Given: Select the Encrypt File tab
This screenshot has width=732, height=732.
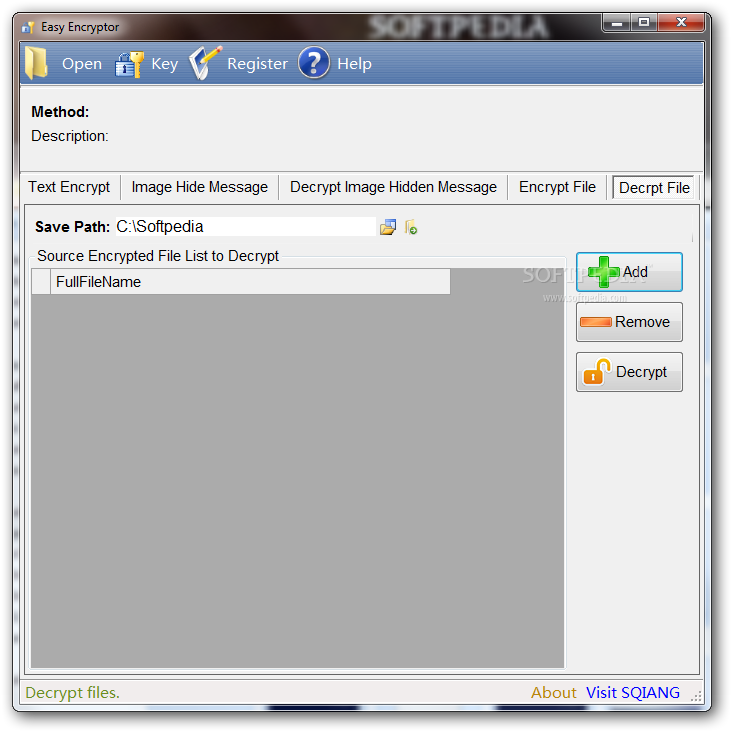Looking at the screenshot, I should click(x=557, y=187).
